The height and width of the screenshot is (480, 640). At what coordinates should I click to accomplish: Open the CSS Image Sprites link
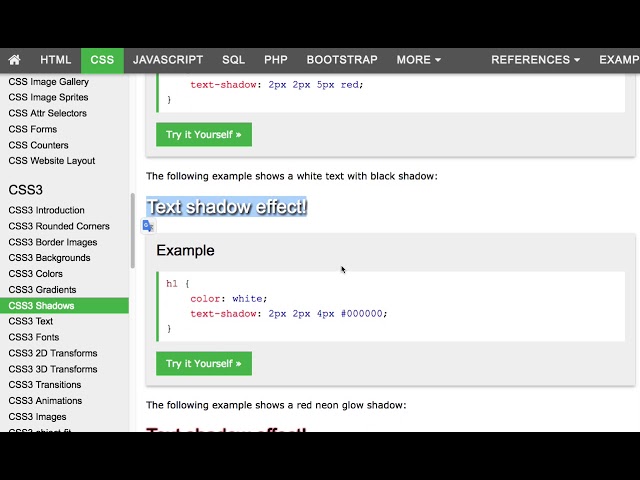point(48,98)
